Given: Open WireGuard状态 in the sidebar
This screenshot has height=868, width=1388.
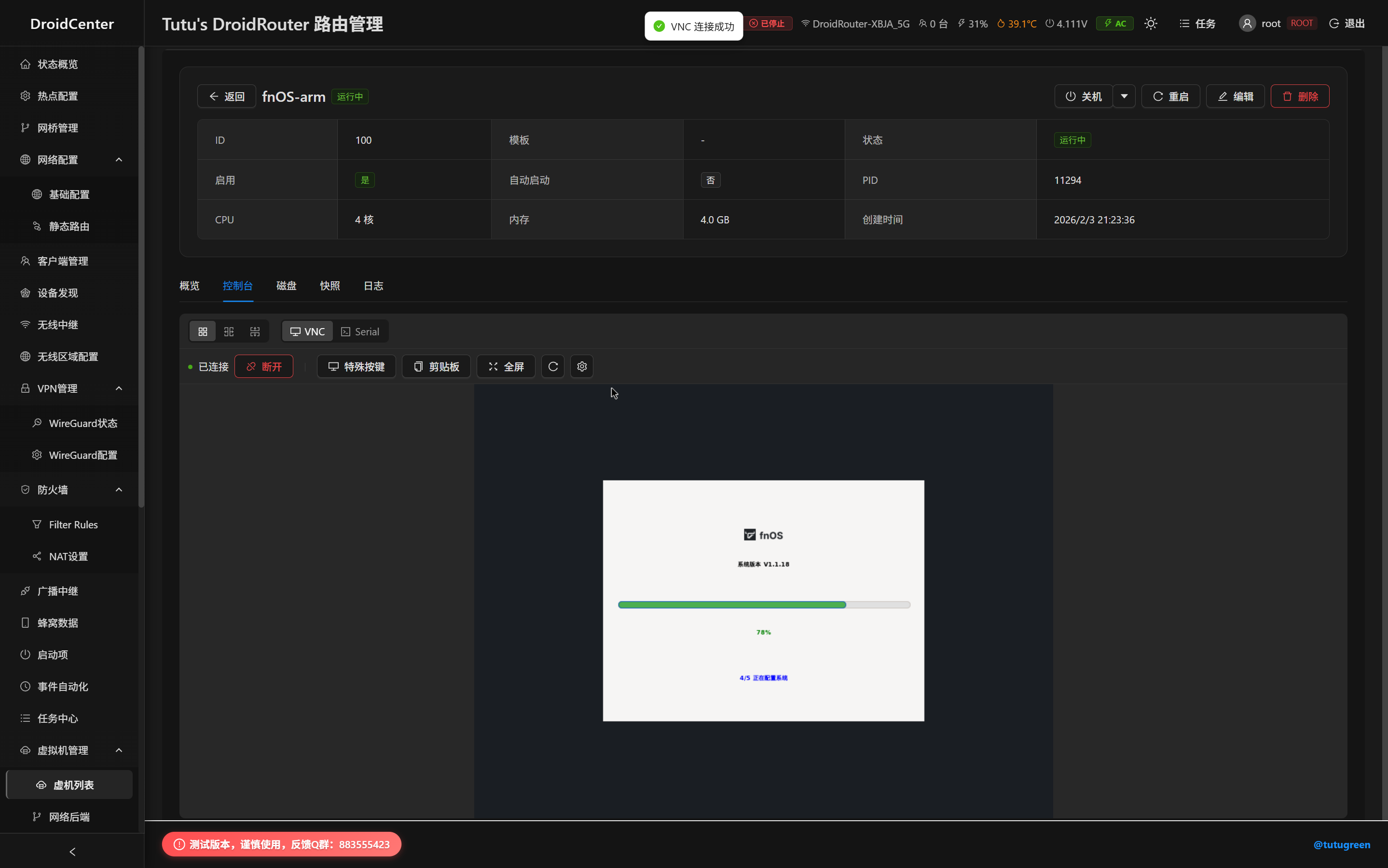Looking at the screenshot, I should [82, 423].
